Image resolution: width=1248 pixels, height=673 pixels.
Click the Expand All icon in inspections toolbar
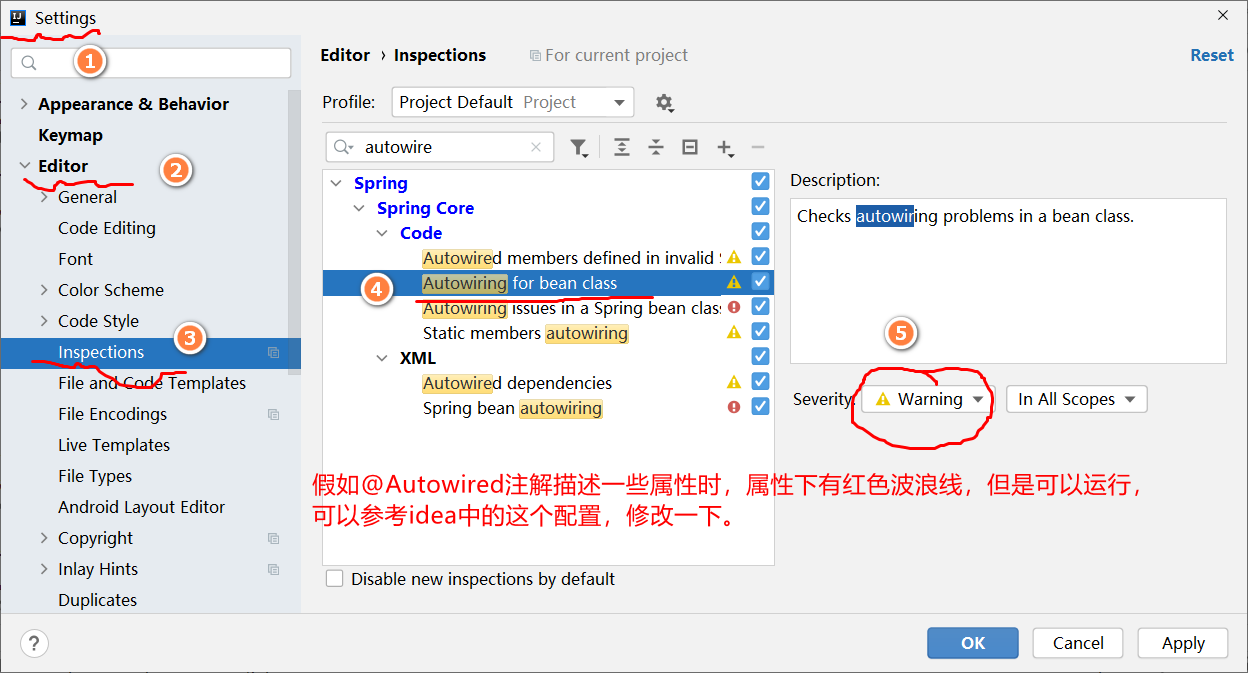[622, 147]
